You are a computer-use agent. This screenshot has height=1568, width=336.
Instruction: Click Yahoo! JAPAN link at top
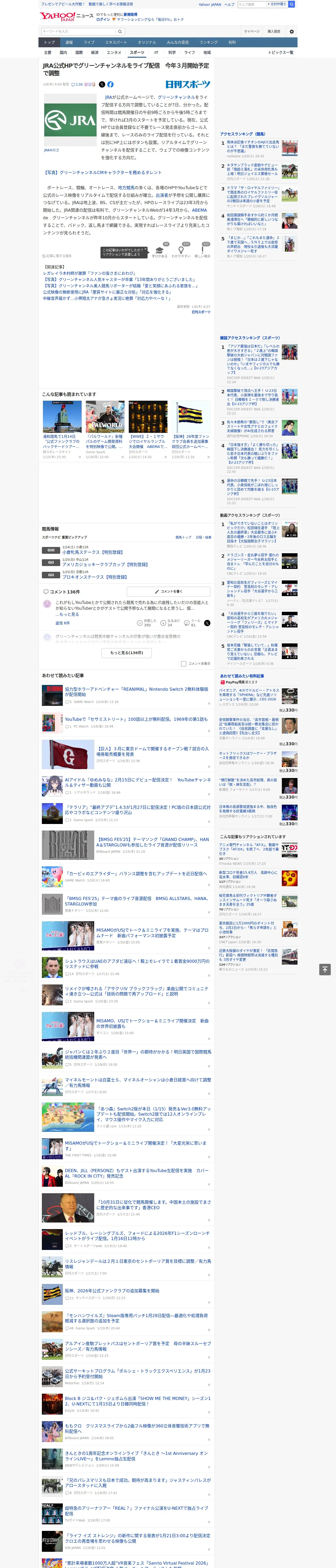click(x=210, y=4)
